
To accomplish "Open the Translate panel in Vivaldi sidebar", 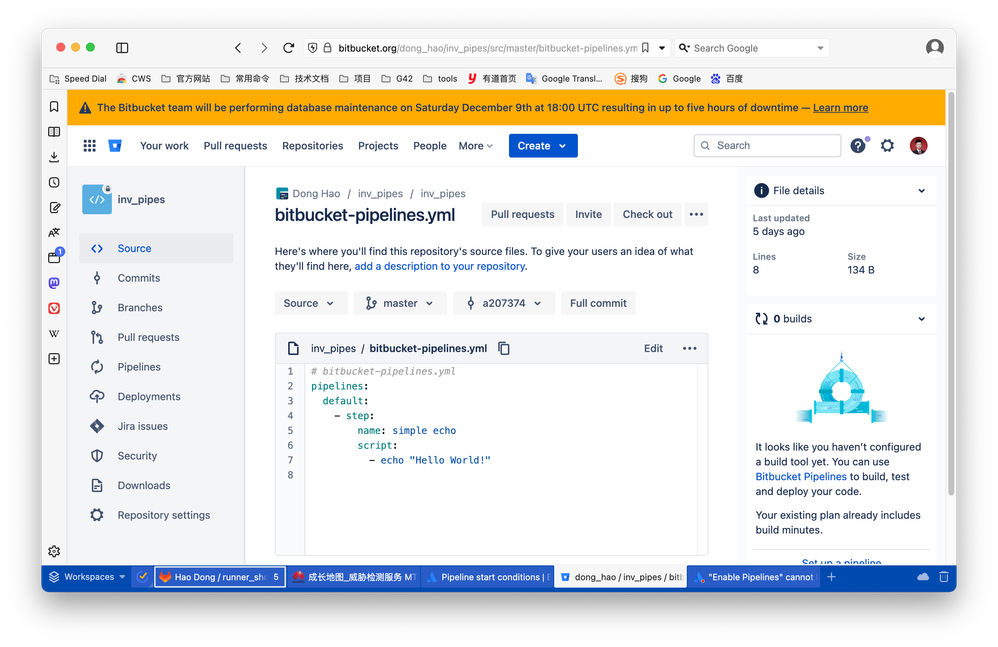I will [54, 232].
